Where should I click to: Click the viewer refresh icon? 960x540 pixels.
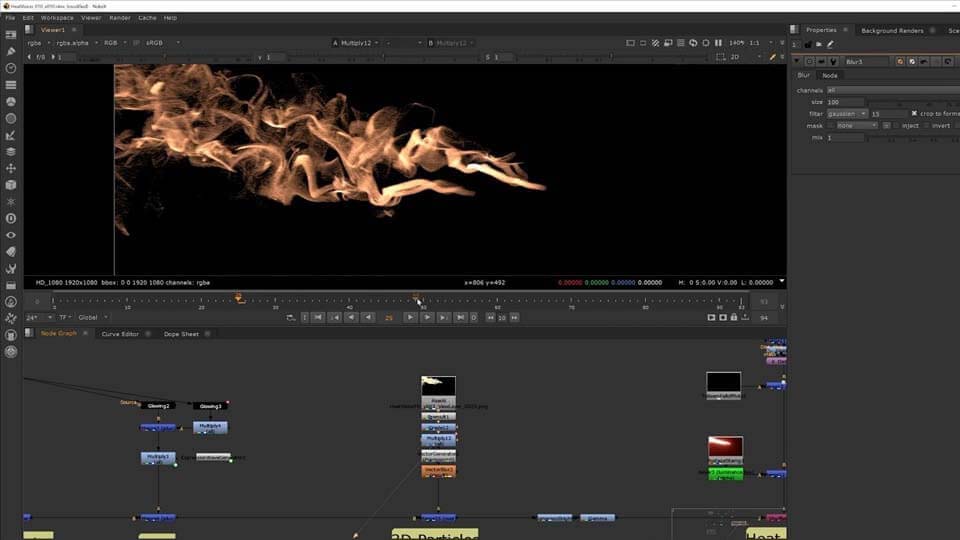[x=694, y=43]
